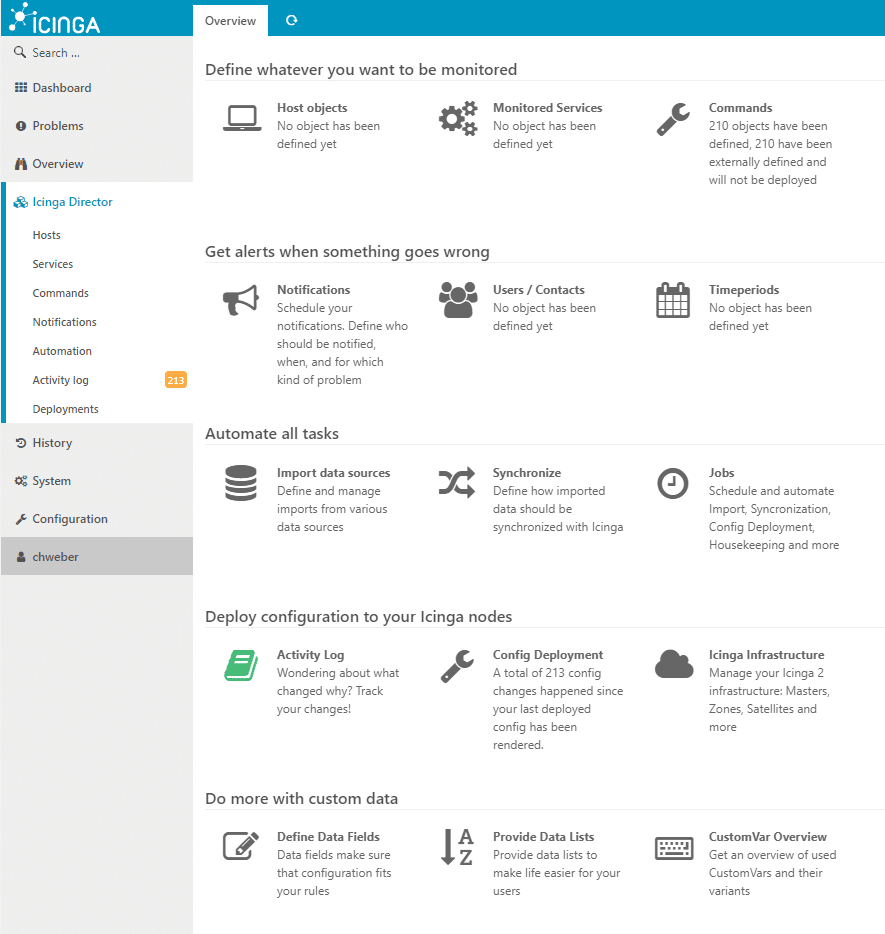
Task: Open the Provide Data Lists link
Action: 543,837
